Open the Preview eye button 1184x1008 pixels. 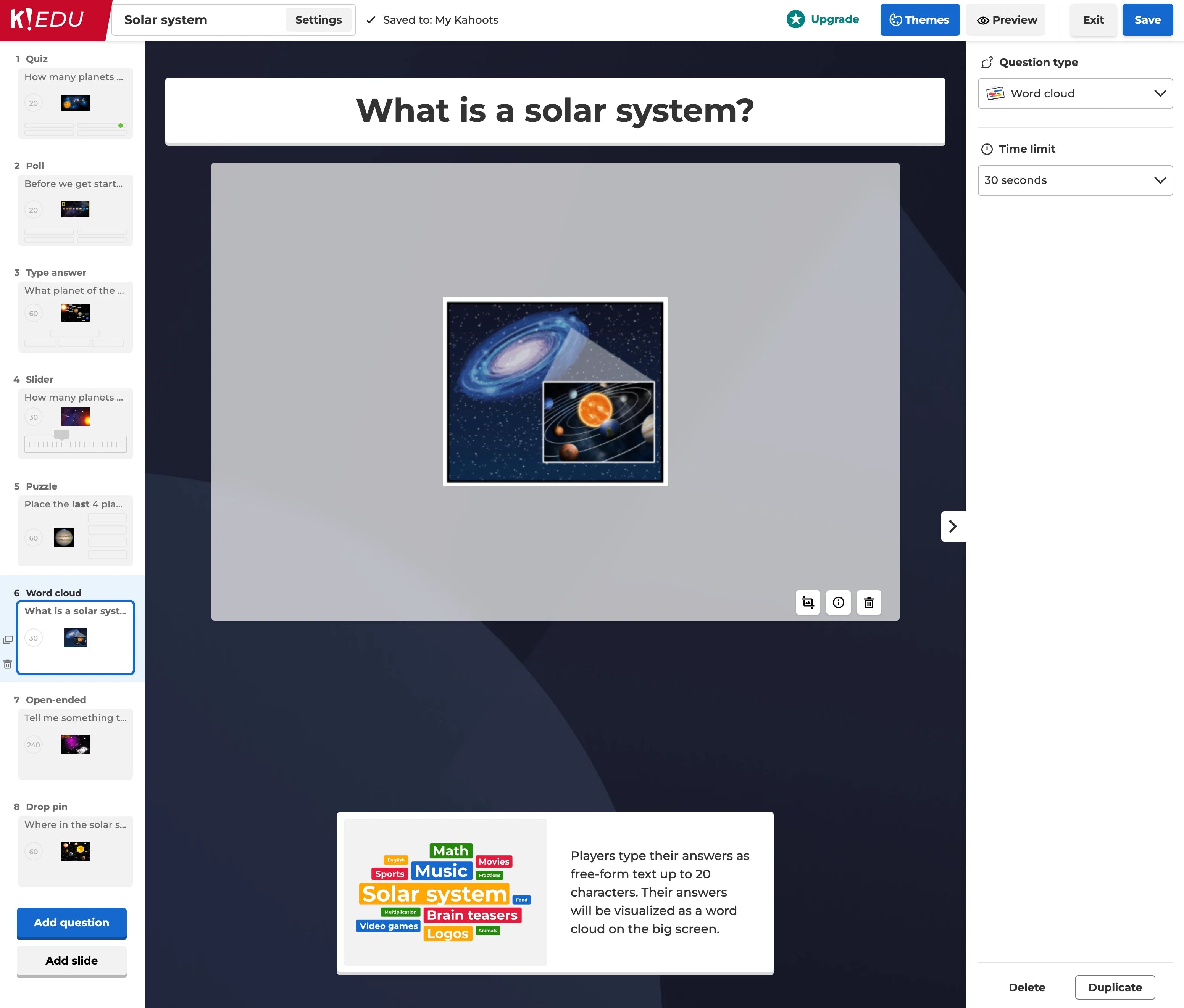1006,20
